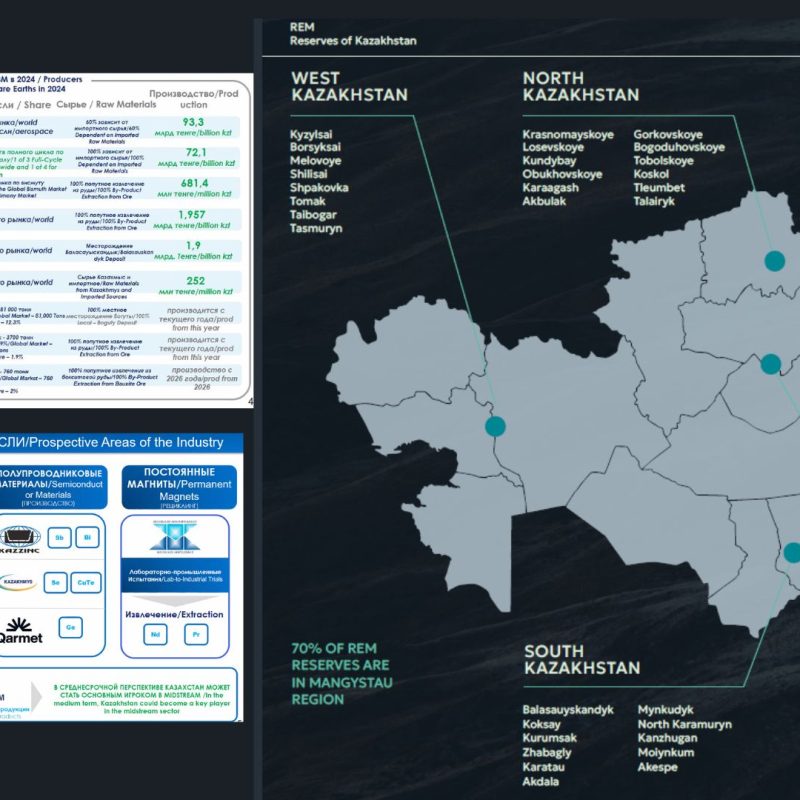
Task: Click the teal map marker in West Kazakhstan
Action: [x=495, y=427]
